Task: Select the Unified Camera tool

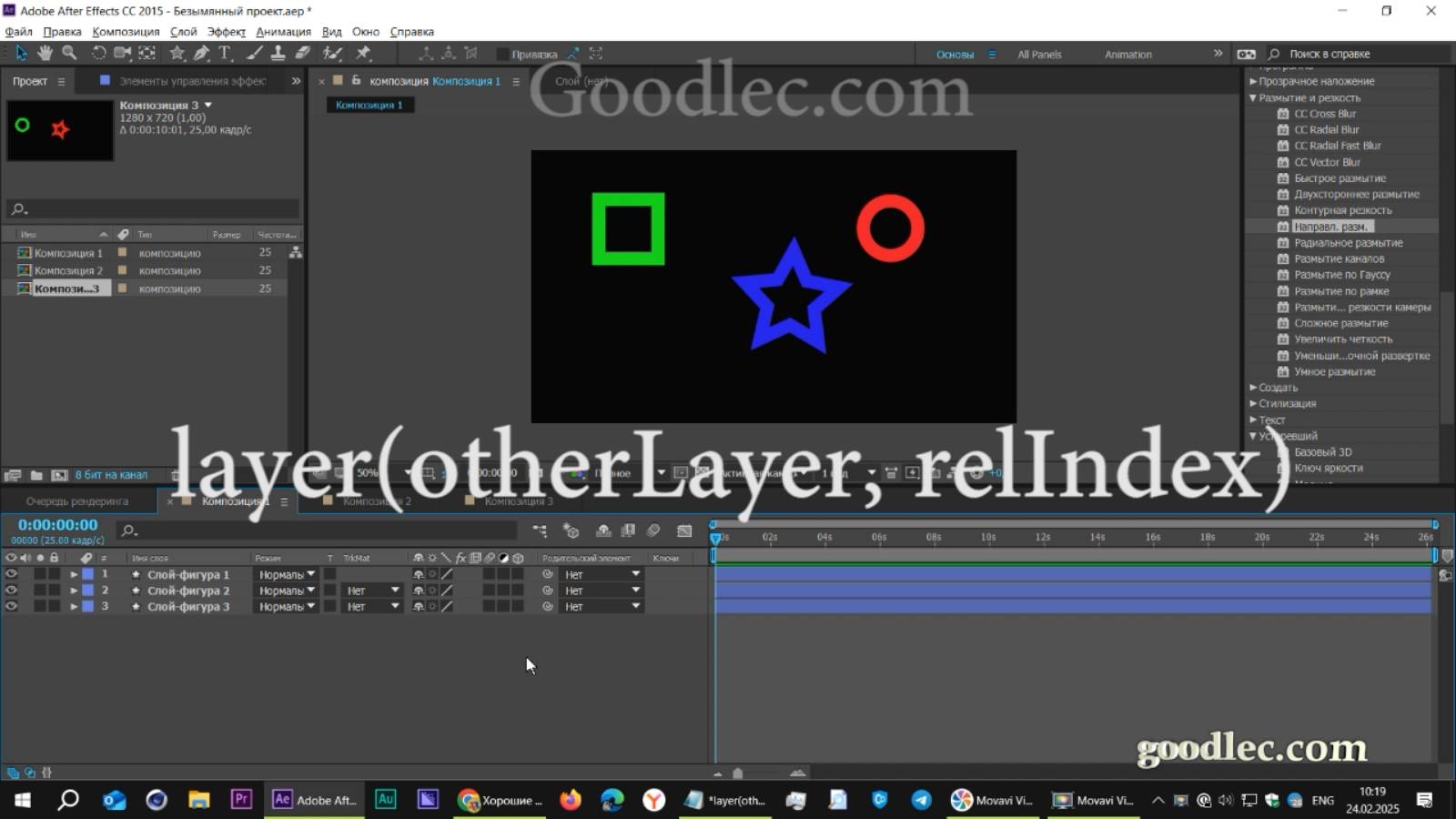Action: 122,53
